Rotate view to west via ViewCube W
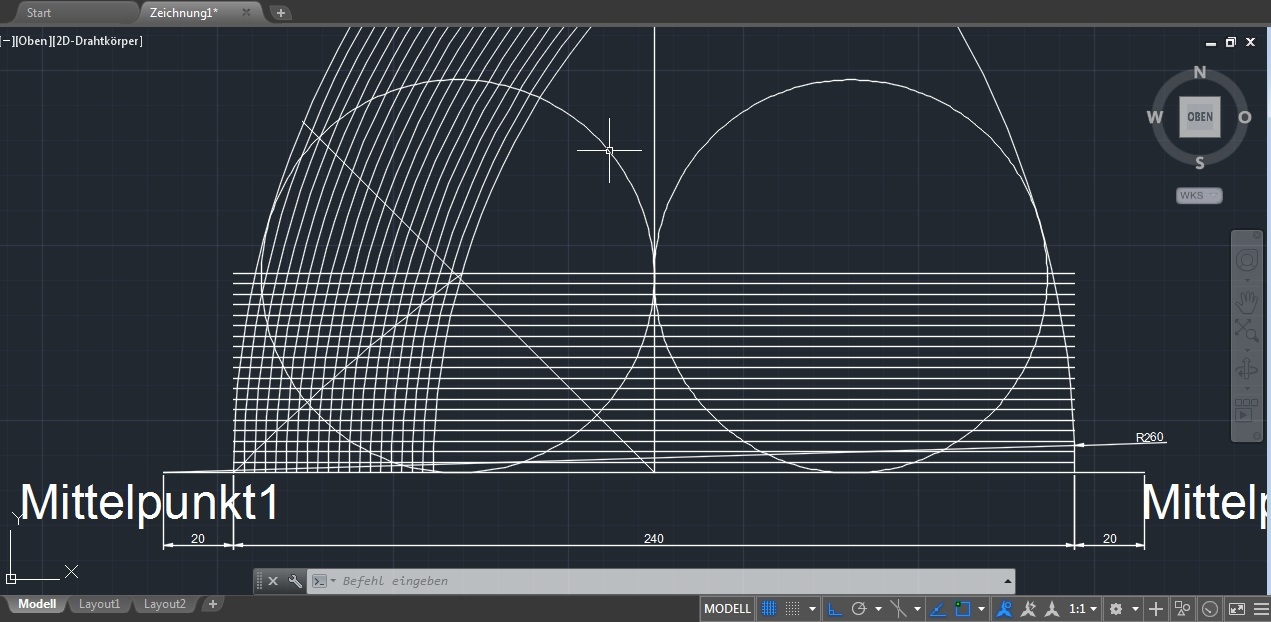This screenshot has width=1271, height=622. (x=1154, y=117)
